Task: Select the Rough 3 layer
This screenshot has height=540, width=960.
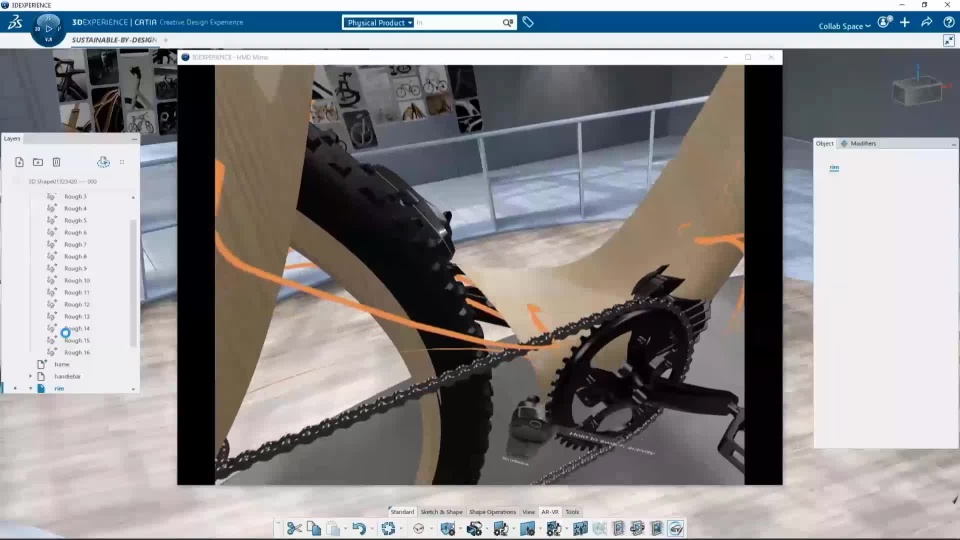Action: pos(75,197)
